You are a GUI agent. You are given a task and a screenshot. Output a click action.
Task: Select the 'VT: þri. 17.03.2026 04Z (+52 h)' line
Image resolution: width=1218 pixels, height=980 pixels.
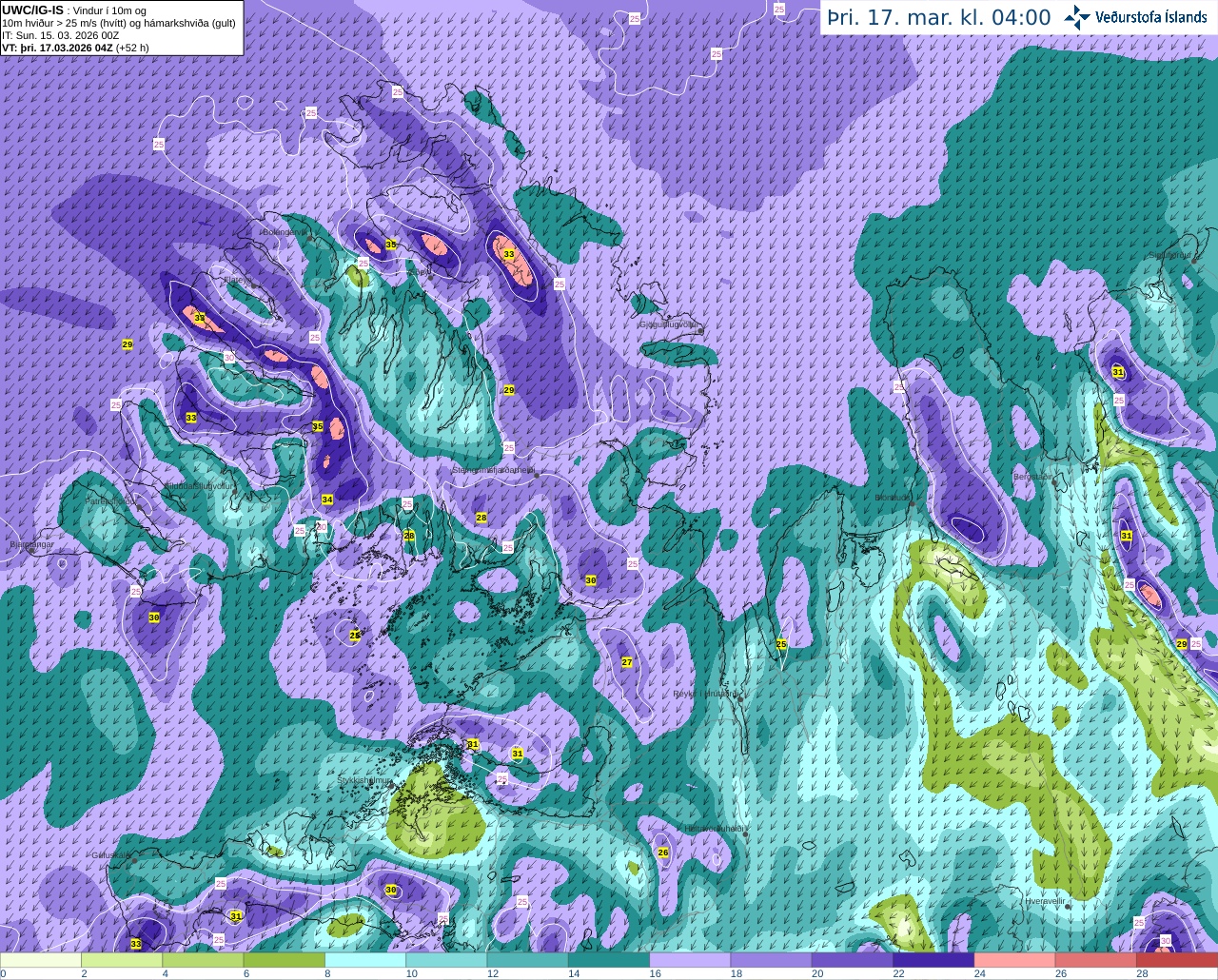75,47
